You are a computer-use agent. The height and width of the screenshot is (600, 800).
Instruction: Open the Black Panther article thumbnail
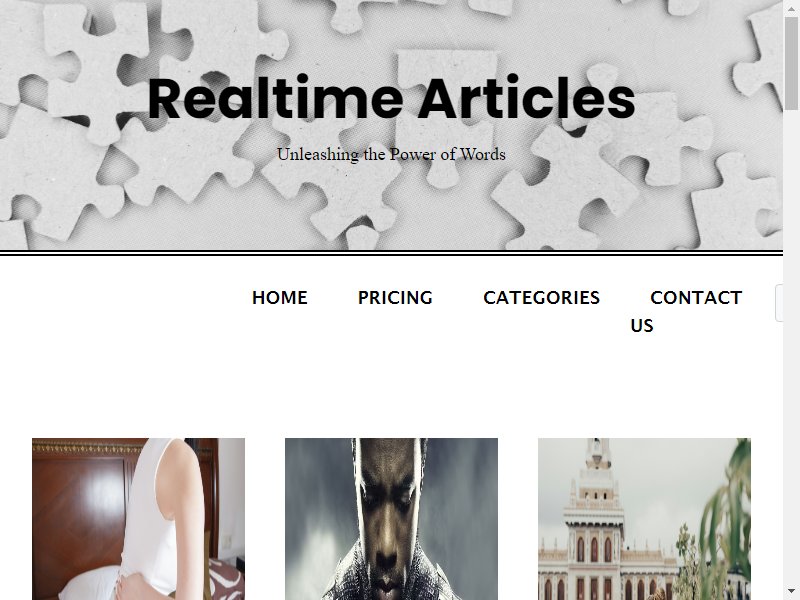[x=391, y=519]
